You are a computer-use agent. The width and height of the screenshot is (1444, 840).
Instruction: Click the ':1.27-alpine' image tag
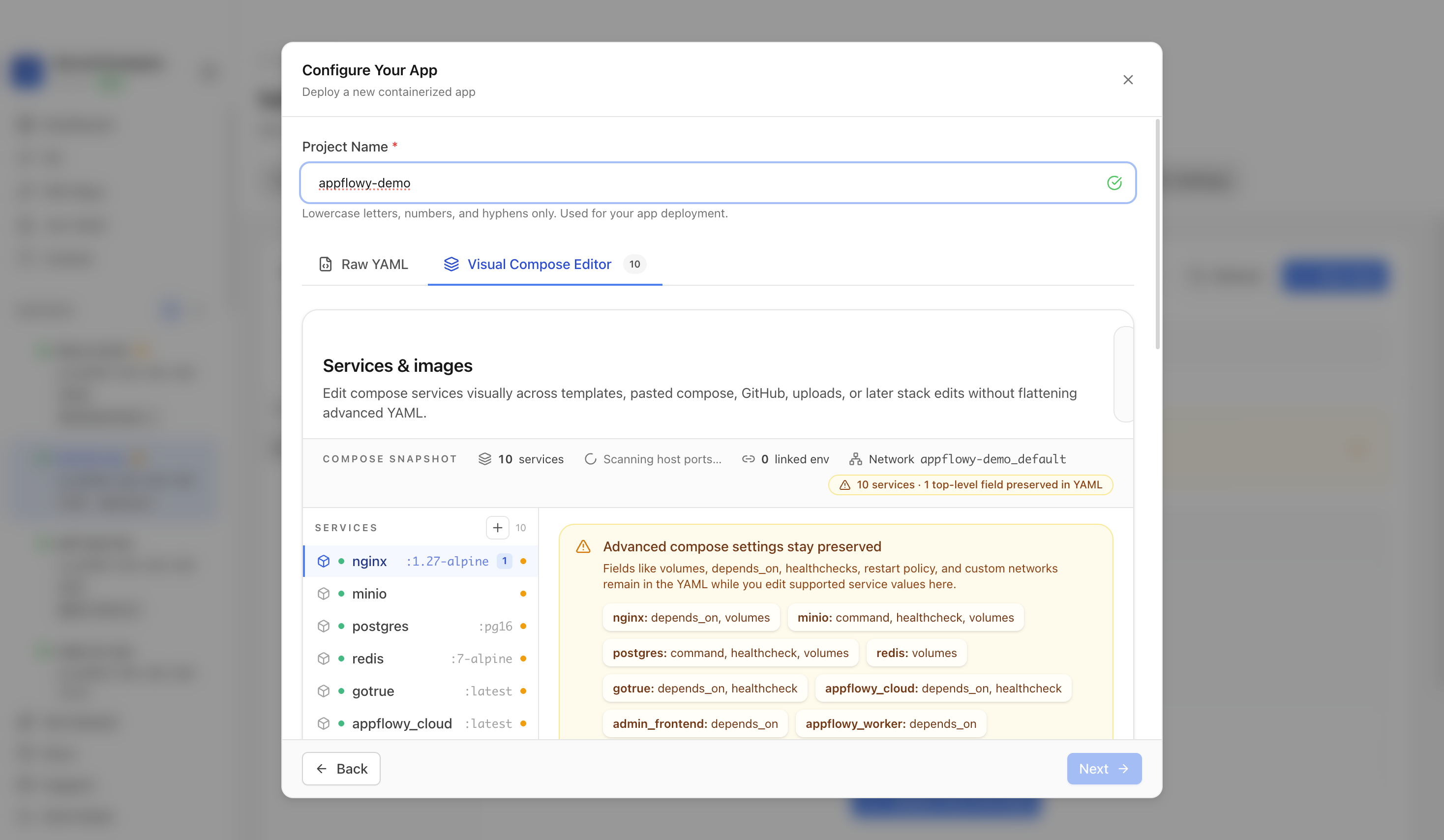(447, 561)
